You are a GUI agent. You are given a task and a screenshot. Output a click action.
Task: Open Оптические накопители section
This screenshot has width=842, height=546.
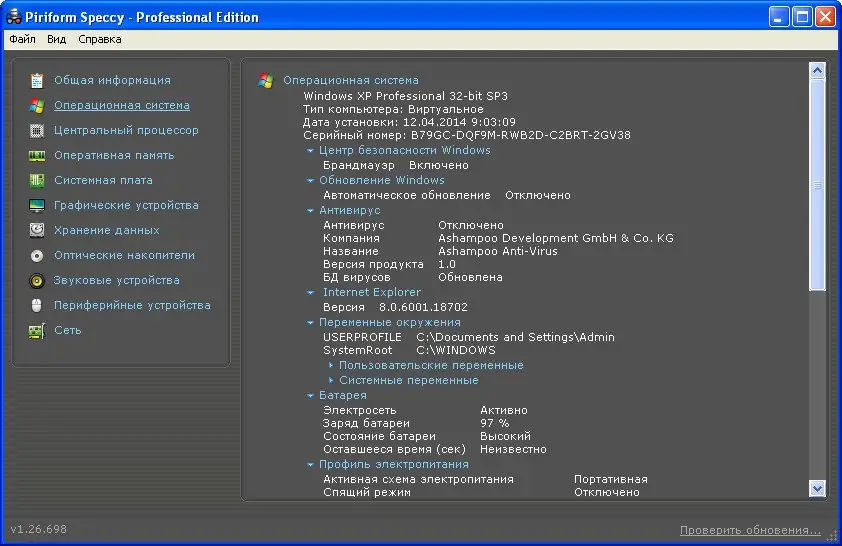pyautogui.click(x=125, y=255)
